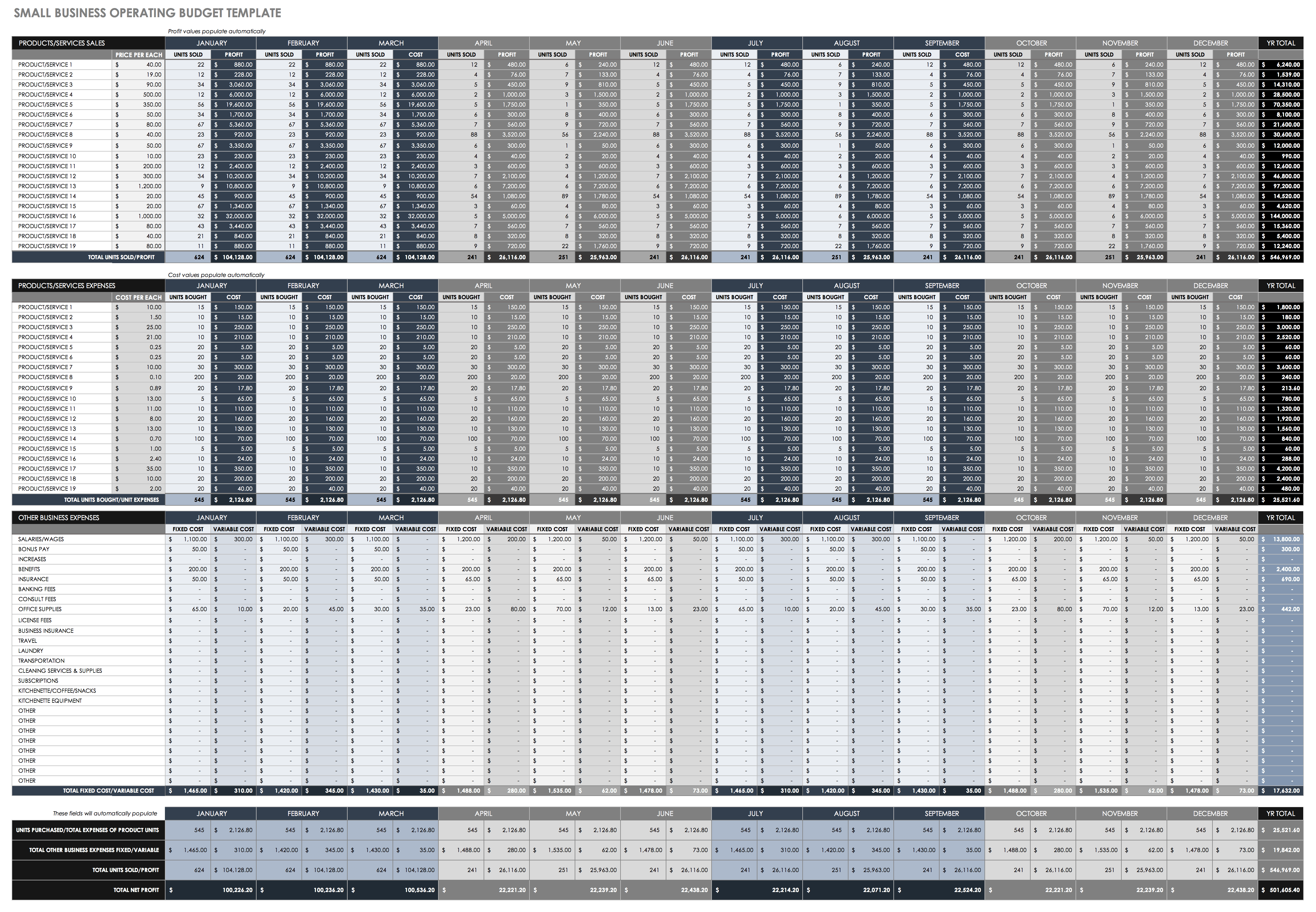Click the January net profit 100,226.20

(x=211, y=890)
